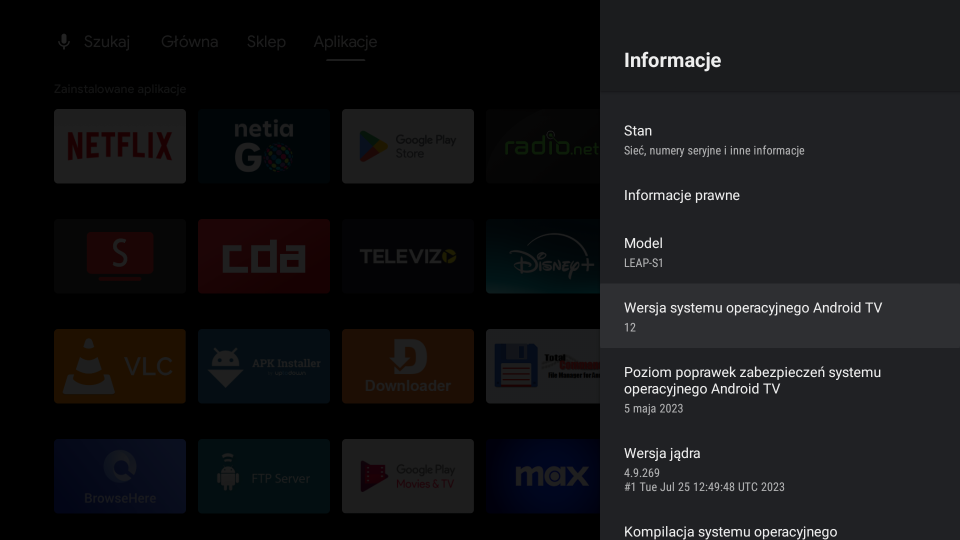The height and width of the screenshot is (540, 960).
Task: Launch VLC media player tile
Action: point(120,366)
